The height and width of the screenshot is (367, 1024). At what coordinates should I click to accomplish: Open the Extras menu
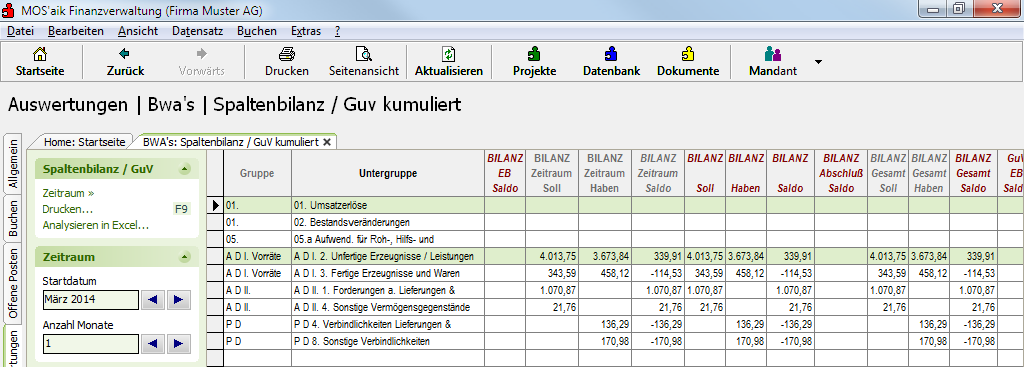(x=306, y=31)
